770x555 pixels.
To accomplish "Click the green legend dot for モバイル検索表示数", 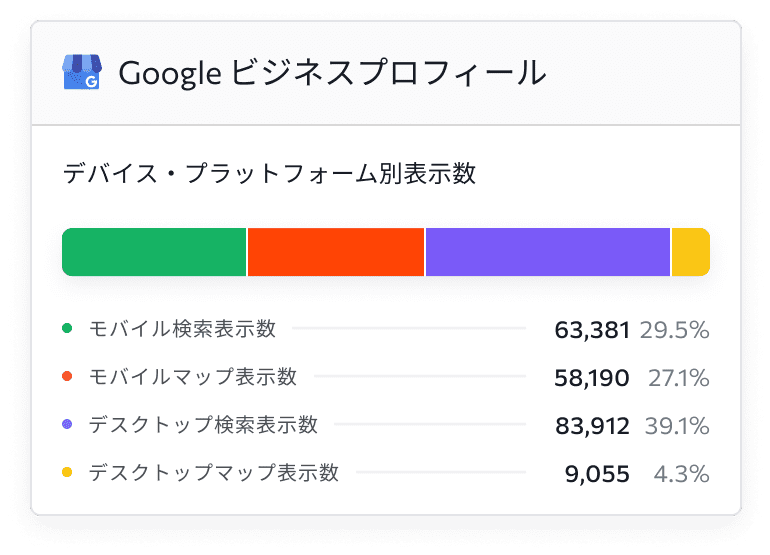I will click(67, 328).
